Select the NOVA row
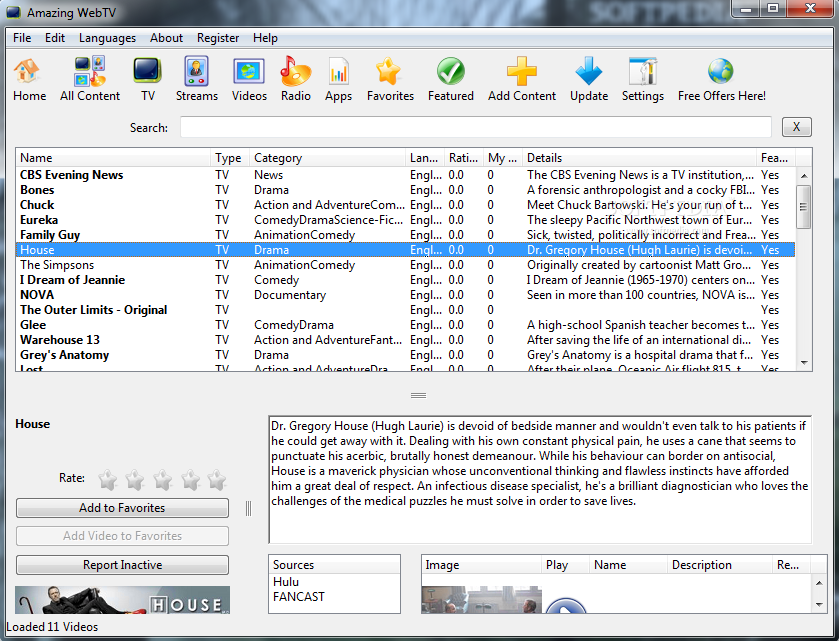Viewport: 839px width, 641px height. [405, 295]
